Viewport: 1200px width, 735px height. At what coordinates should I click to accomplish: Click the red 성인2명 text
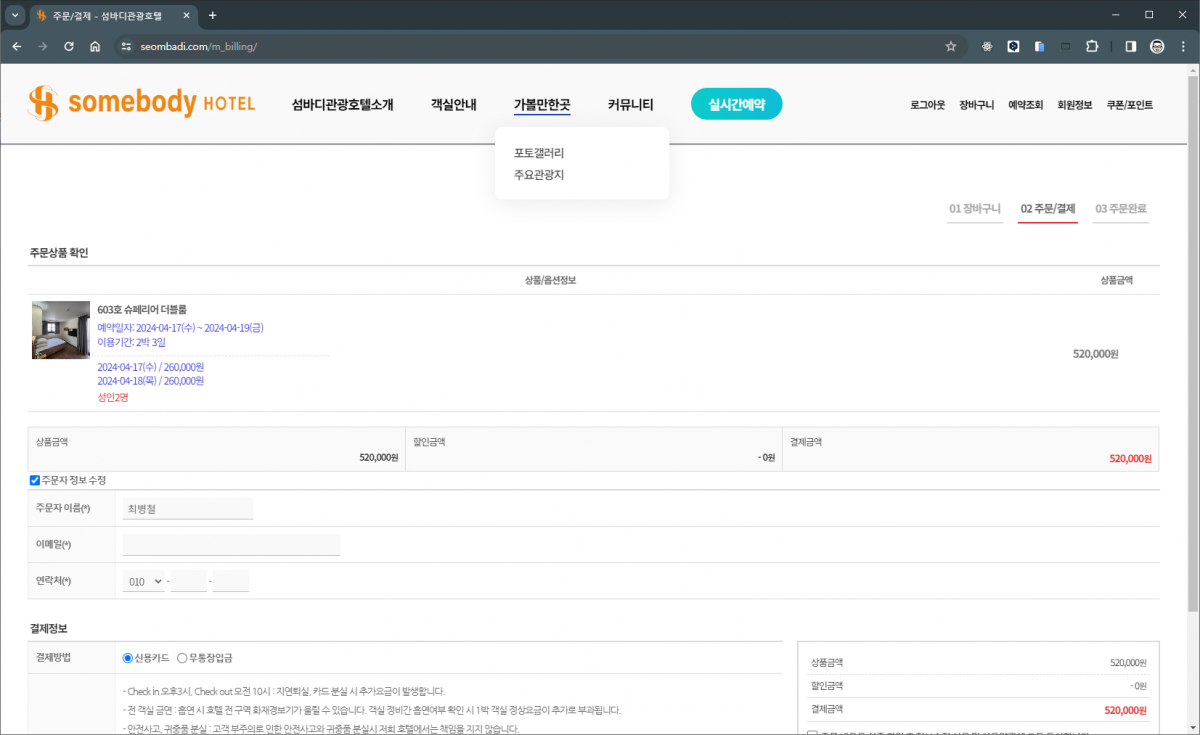tap(113, 397)
